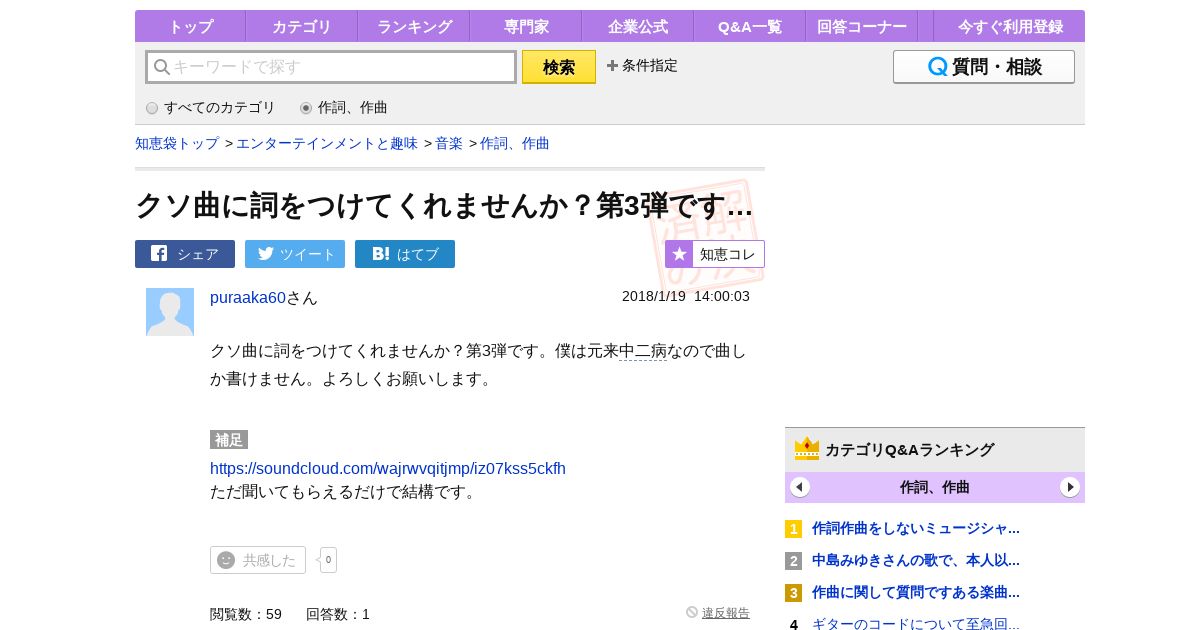Click the 質問・相談 button

pyautogui.click(x=984, y=67)
